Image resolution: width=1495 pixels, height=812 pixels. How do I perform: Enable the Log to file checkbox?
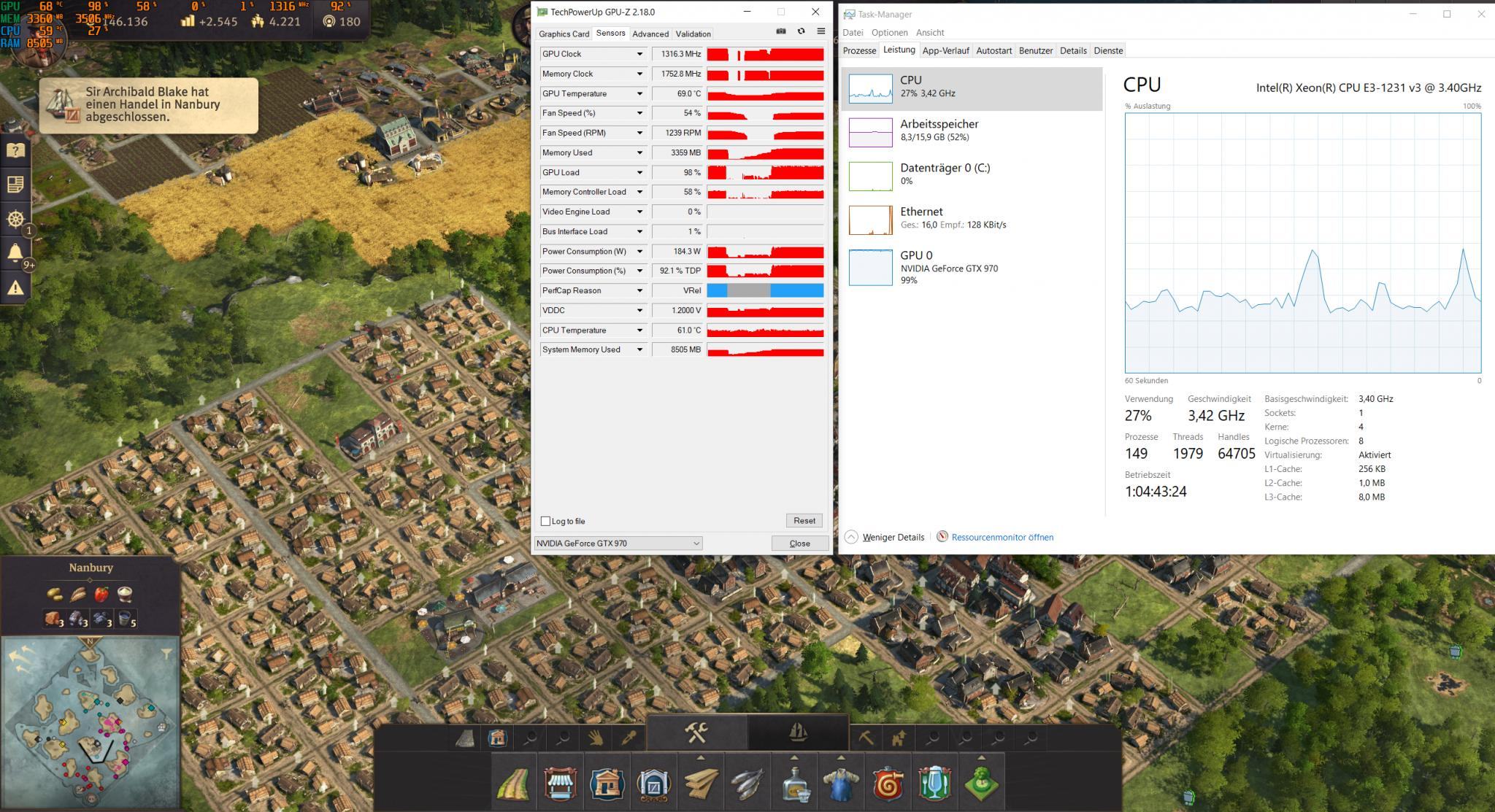point(545,521)
